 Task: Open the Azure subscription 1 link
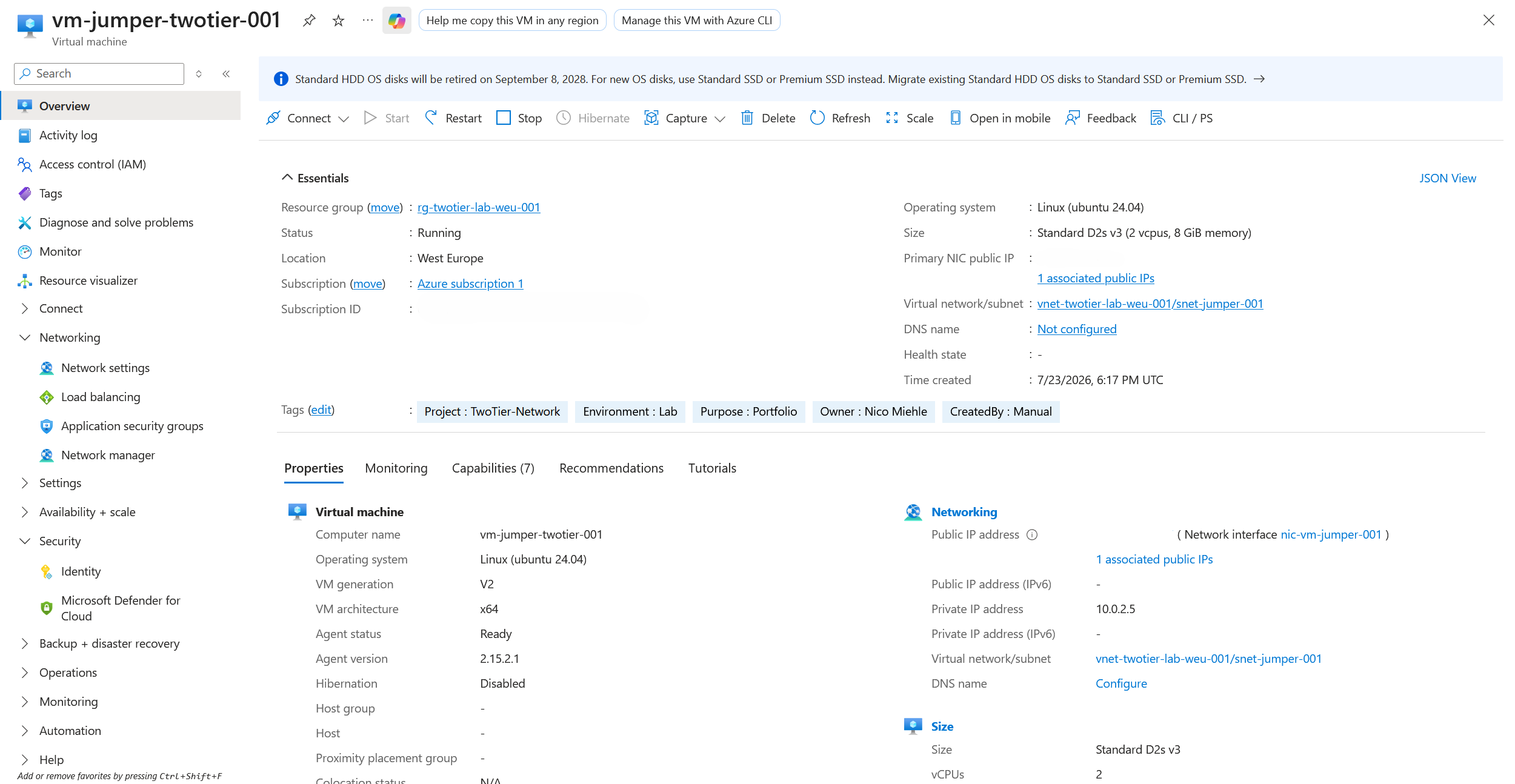pos(470,284)
